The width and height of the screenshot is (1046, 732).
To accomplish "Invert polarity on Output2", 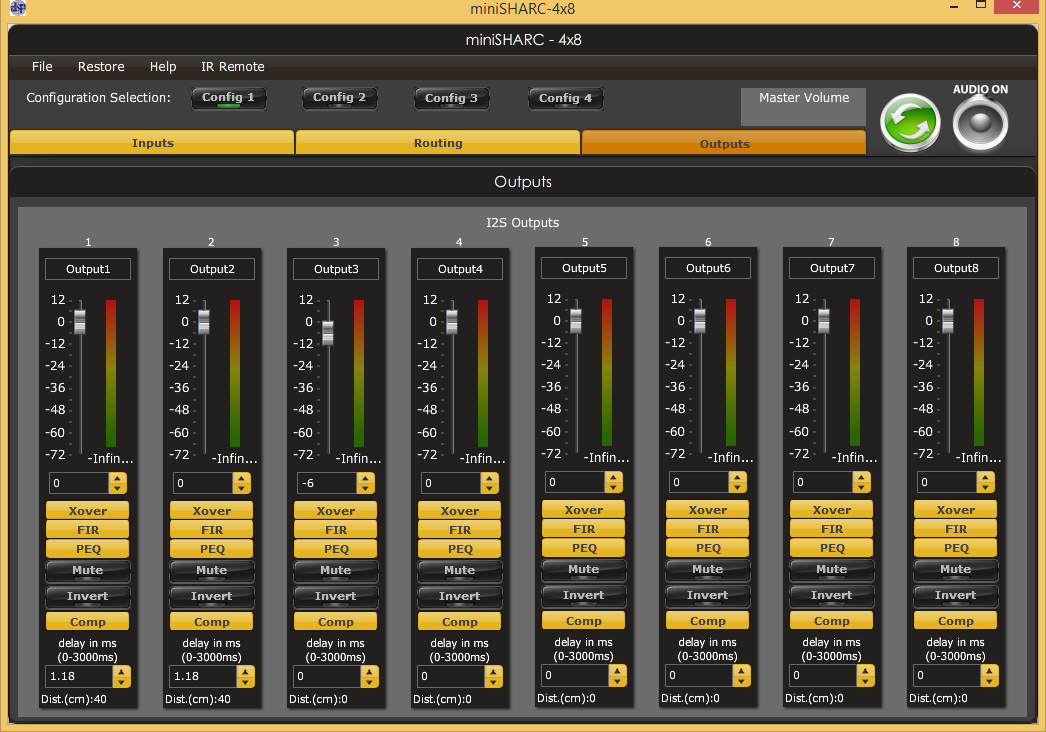I will click(211, 597).
